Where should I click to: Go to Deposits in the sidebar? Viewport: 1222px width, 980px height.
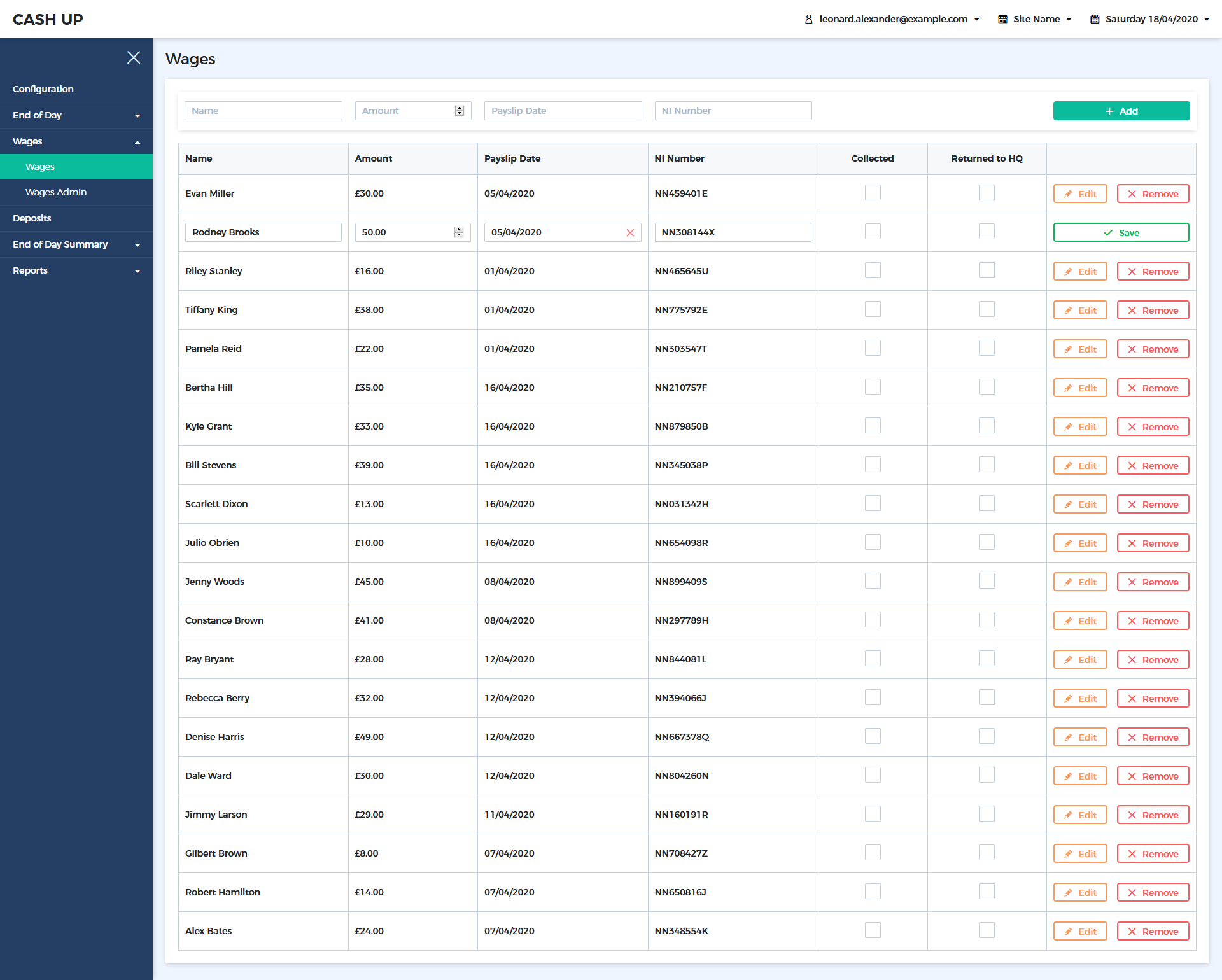[32, 218]
